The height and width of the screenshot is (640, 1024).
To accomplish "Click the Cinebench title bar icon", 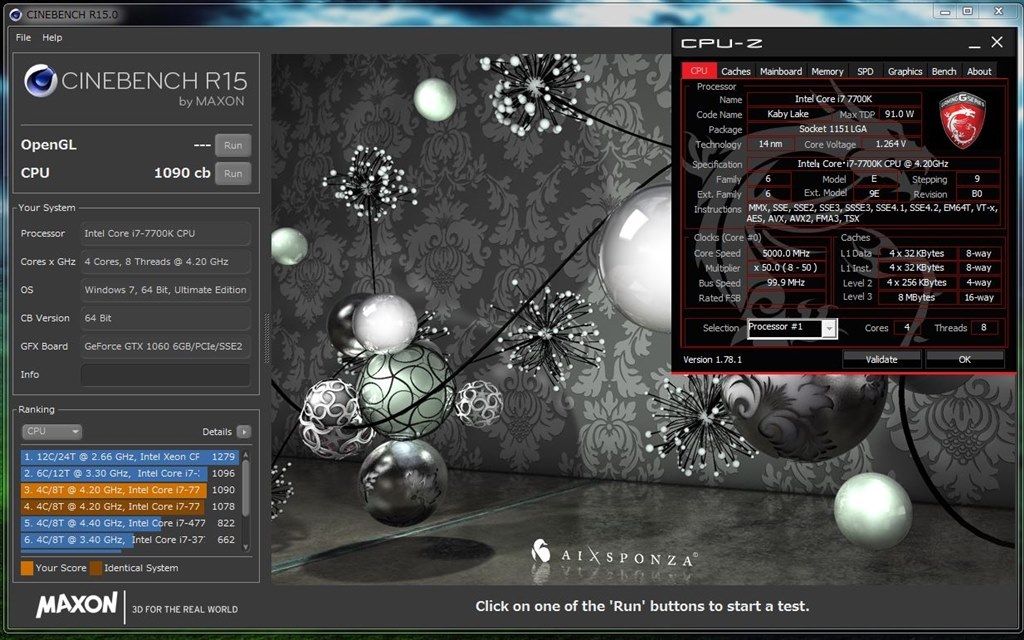I will (x=15, y=14).
